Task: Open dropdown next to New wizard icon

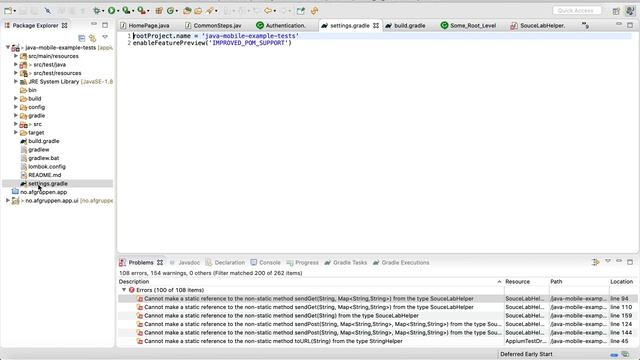Action: tap(14, 11)
